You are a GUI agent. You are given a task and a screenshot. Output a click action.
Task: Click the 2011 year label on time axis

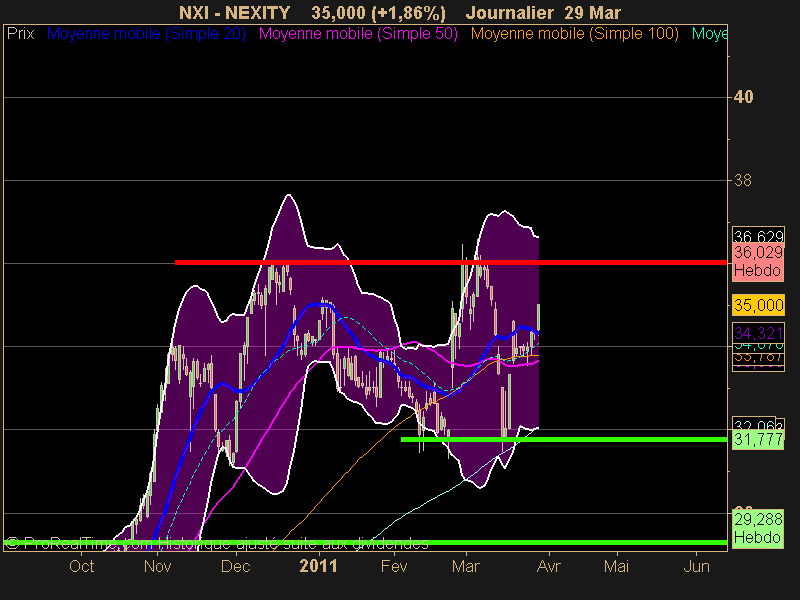pos(318,566)
